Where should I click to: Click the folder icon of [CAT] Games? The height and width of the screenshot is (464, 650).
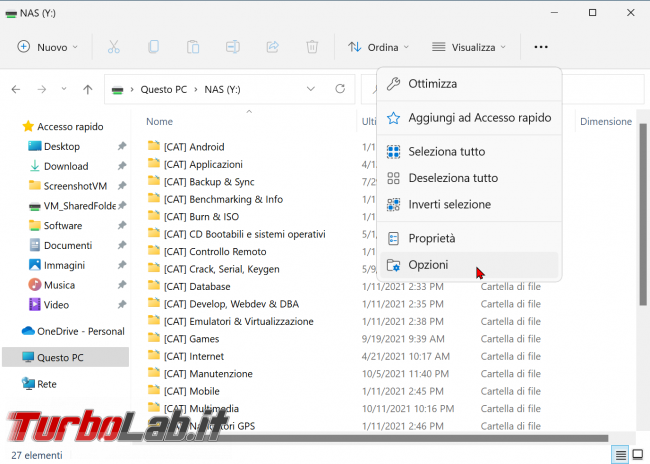click(154, 338)
